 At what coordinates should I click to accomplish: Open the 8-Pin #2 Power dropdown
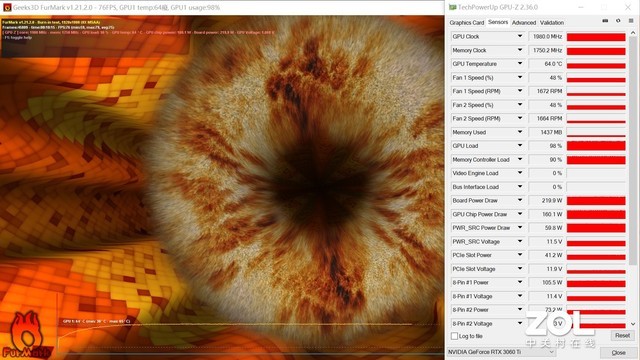(x=520, y=310)
